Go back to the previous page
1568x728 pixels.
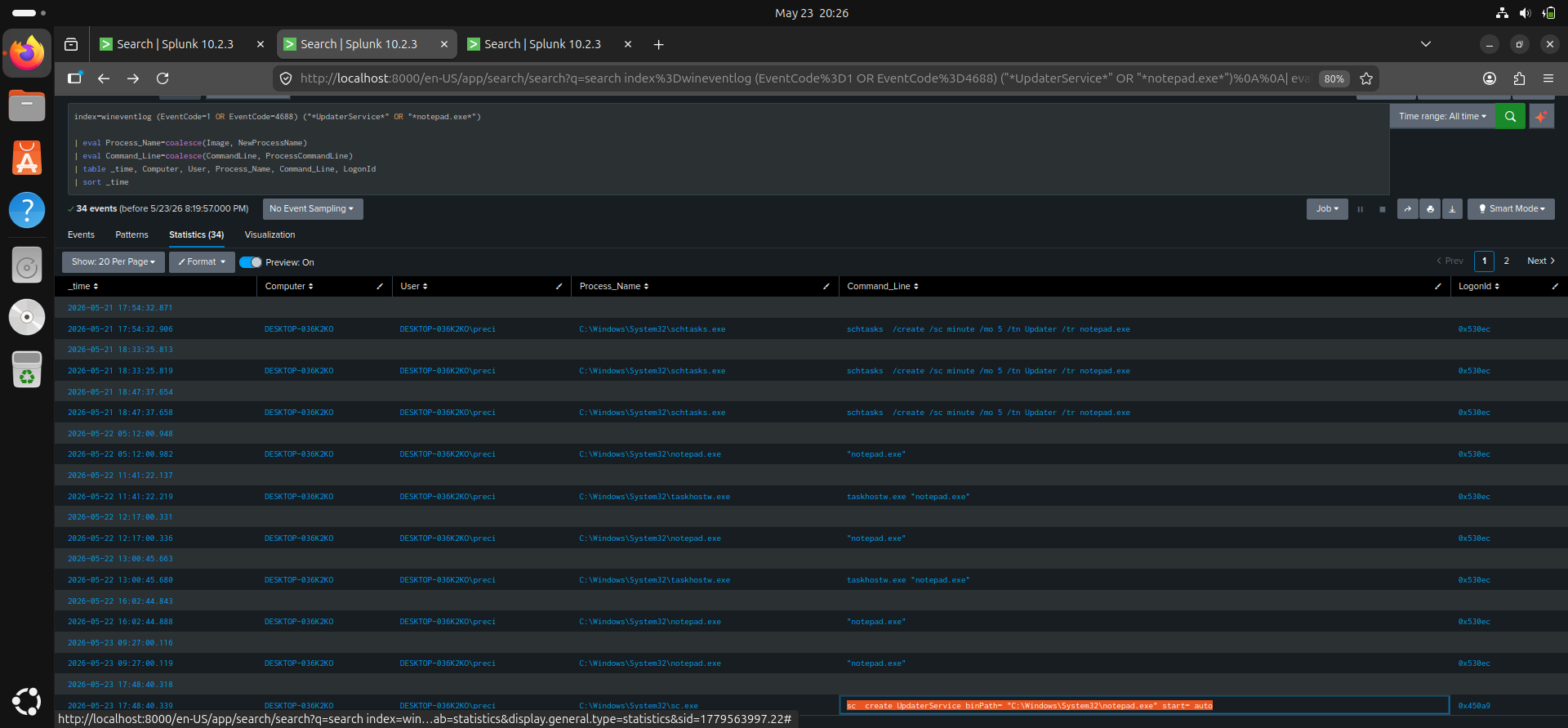click(x=104, y=78)
